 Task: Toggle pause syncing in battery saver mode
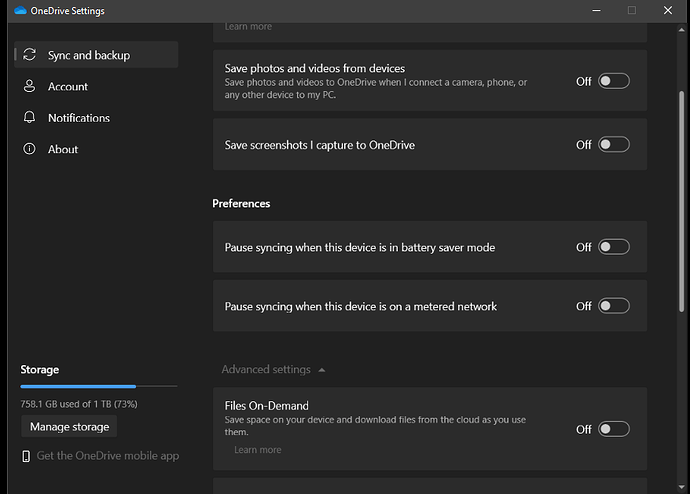click(614, 247)
